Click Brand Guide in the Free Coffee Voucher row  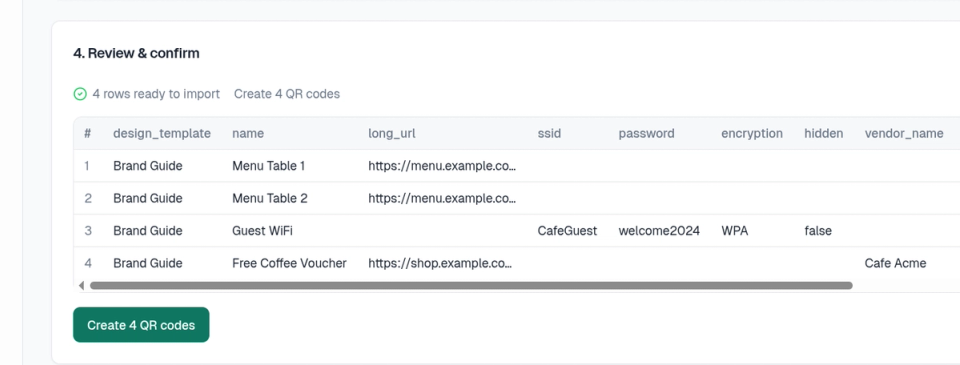148,263
